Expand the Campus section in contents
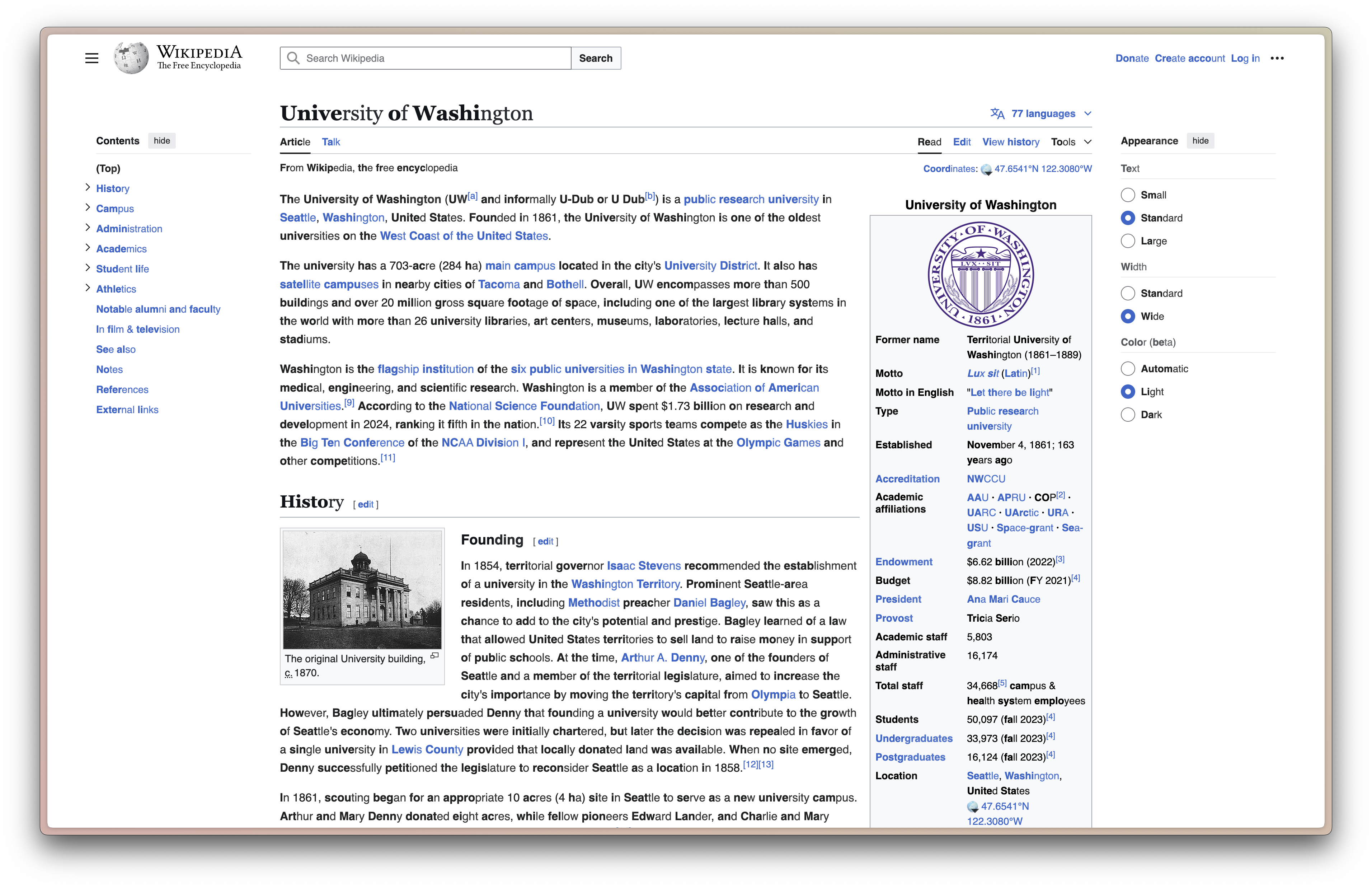The height and width of the screenshot is (888, 1372). pyautogui.click(x=88, y=207)
